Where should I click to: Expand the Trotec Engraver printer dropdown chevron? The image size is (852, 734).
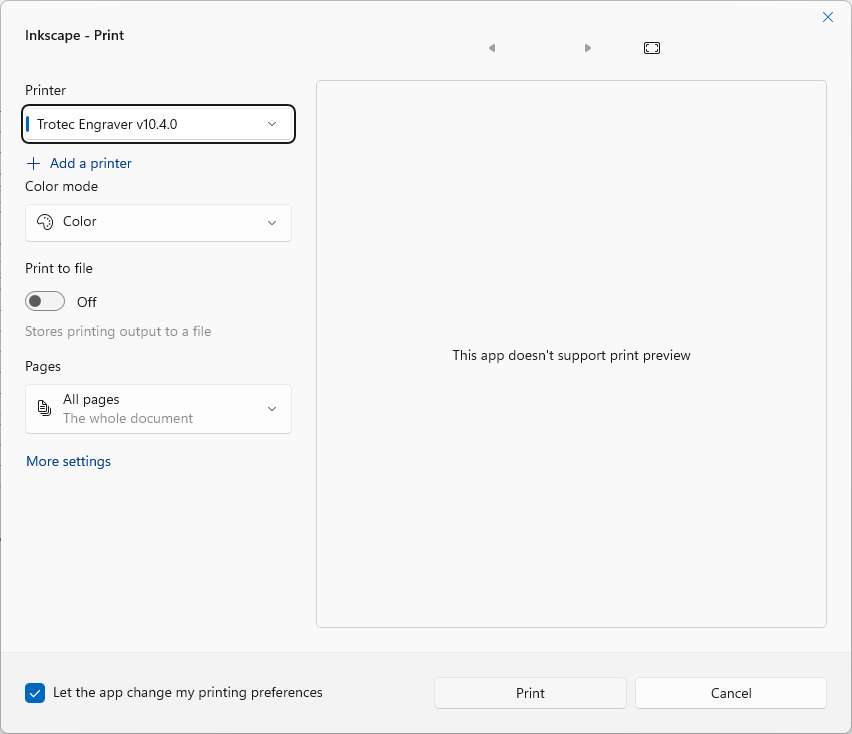coord(272,124)
